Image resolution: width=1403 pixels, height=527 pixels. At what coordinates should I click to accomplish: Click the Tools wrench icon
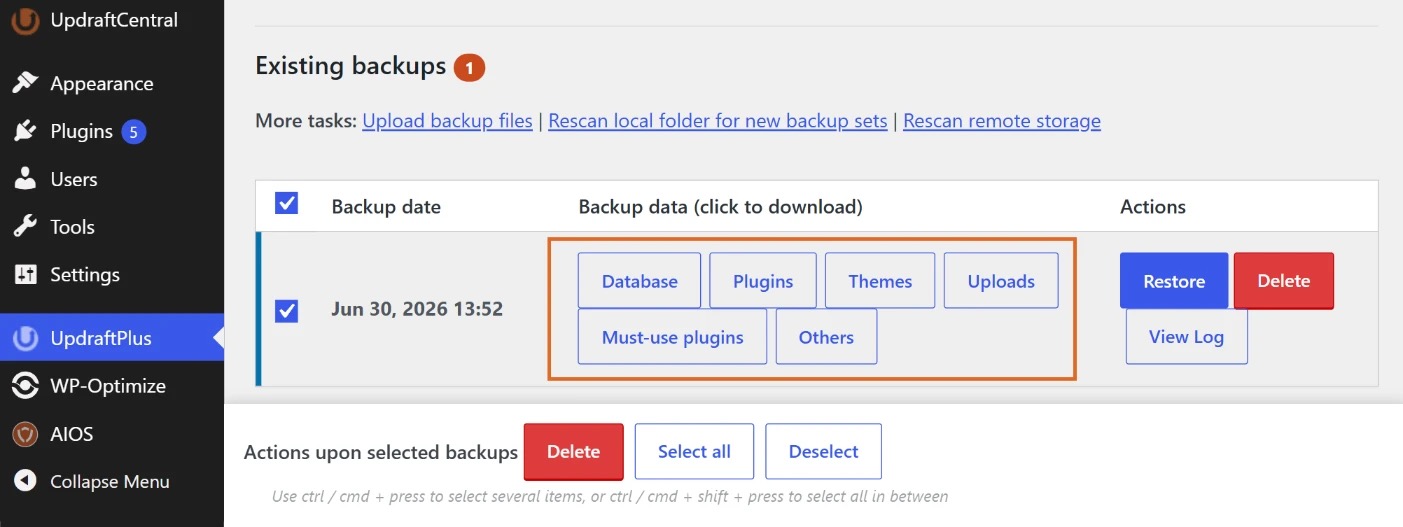[x=25, y=227]
